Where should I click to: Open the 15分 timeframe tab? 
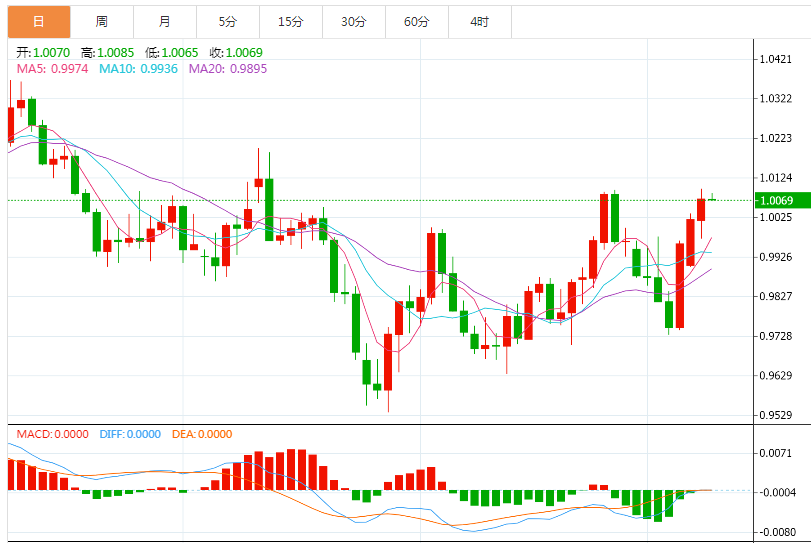point(291,22)
